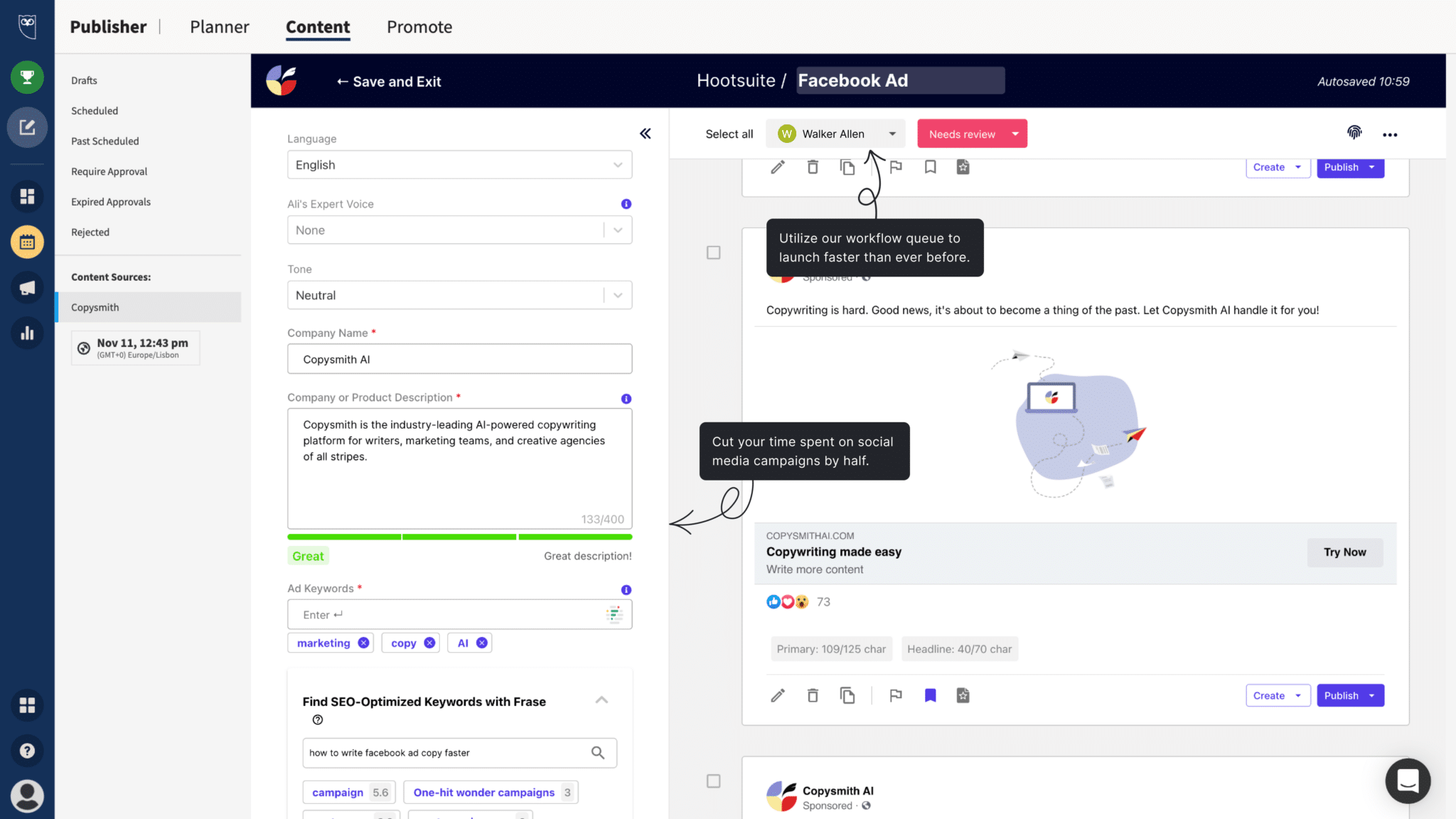This screenshot has width=1456, height=819.
Task: Open the Language dropdown set to English
Action: click(x=459, y=164)
